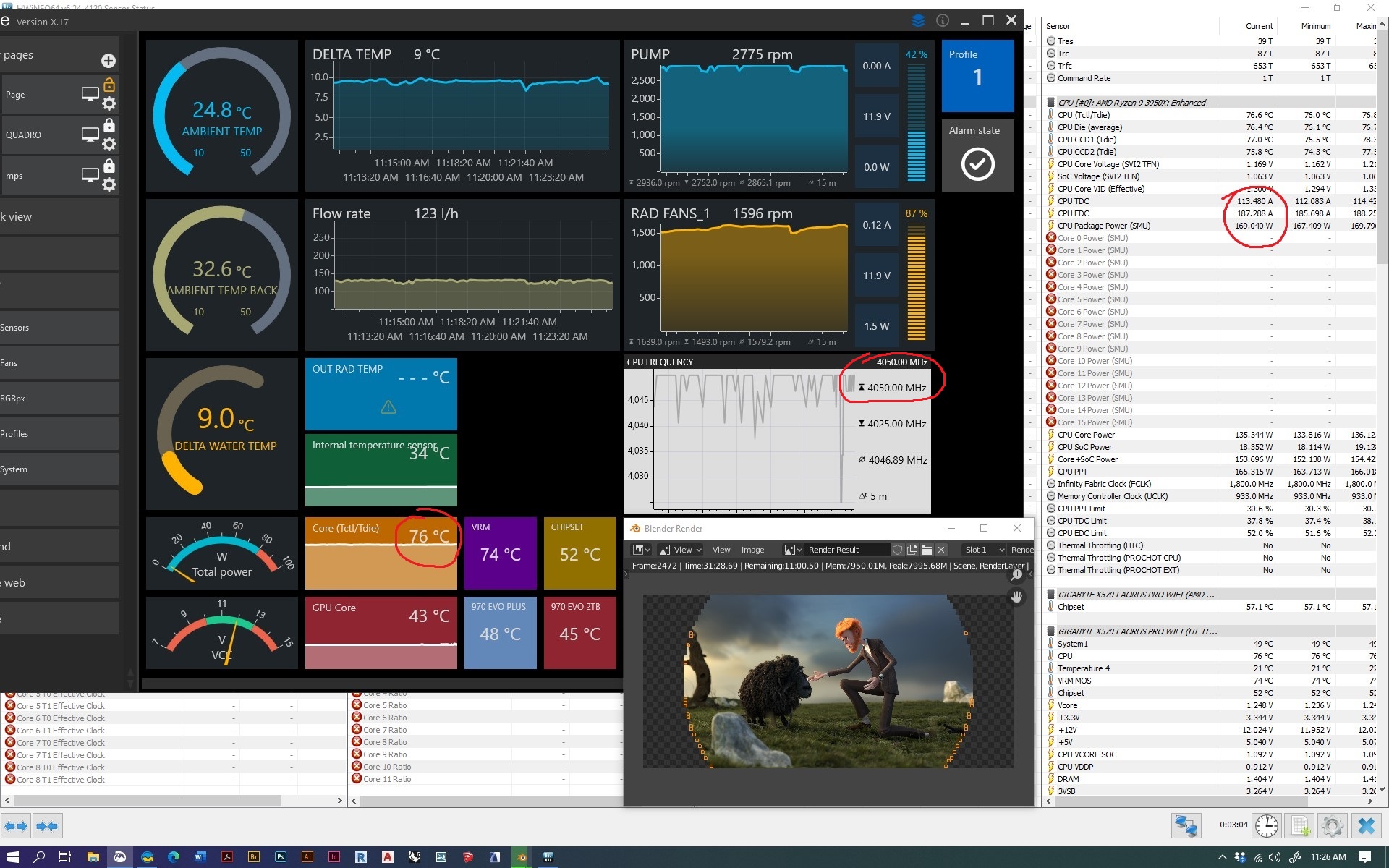Toggle fake user shield for Render Result
Screen dimensions: 1389x868
click(x=898, y=550)
